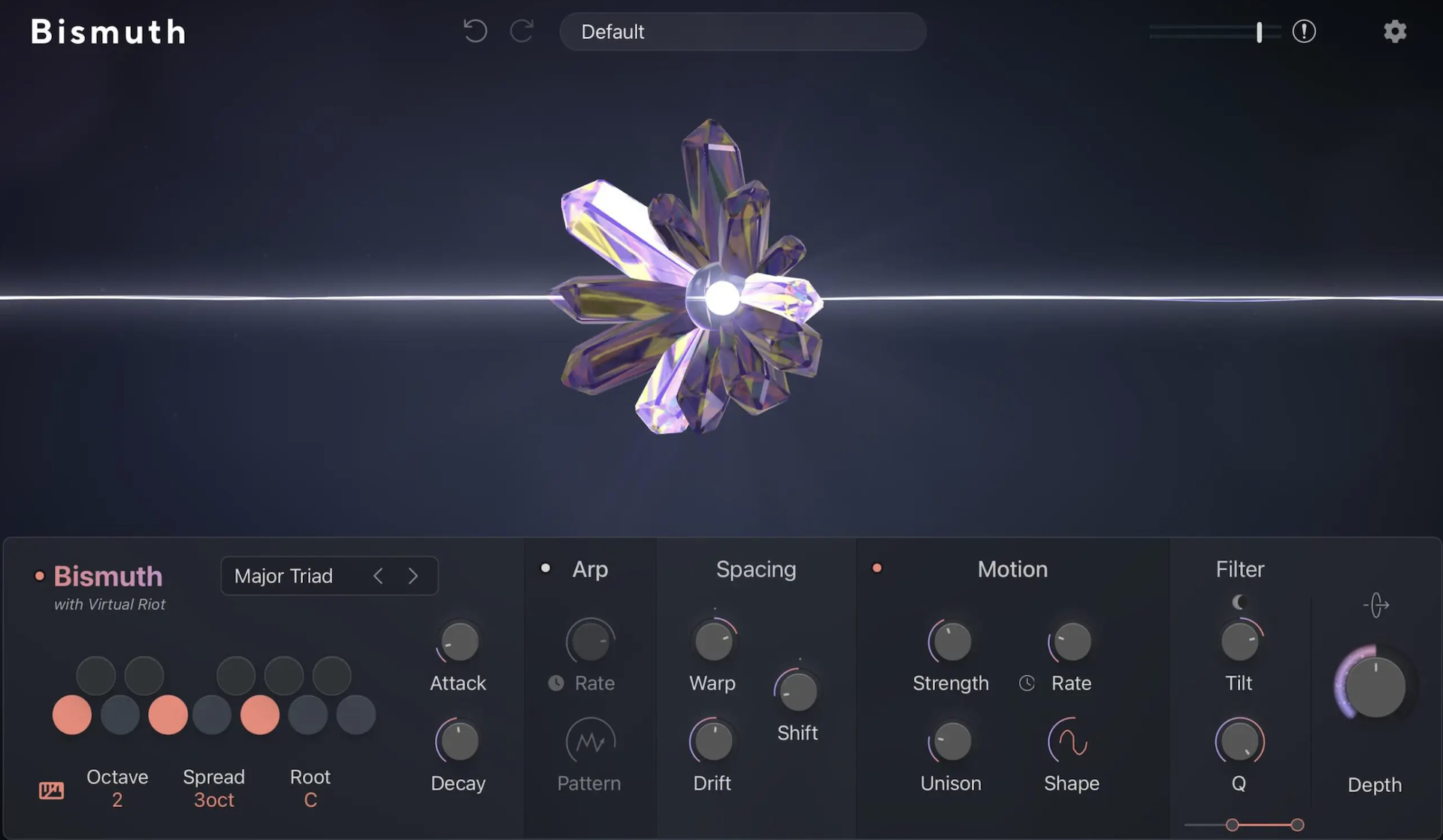The image size is (1443, 840).
Task: Enable the C sharp black key
Action: [x=96, y=675]
